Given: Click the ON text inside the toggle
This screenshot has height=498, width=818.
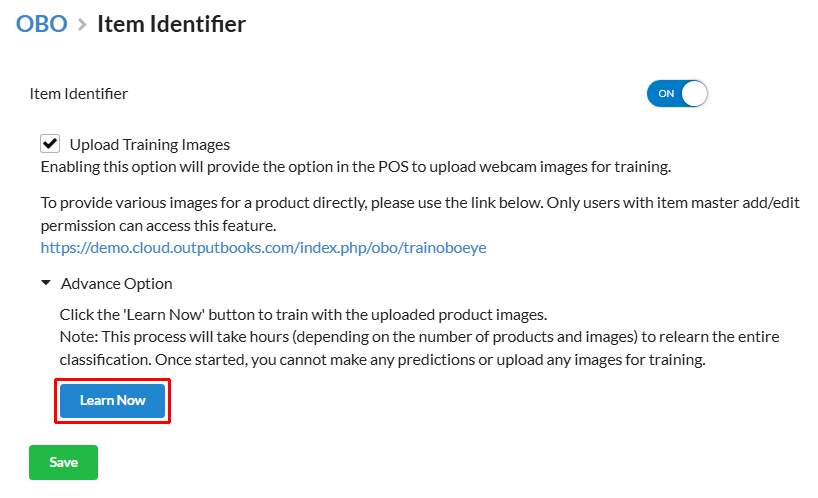Looking at the screenshot, I should (x=666, y=94).
